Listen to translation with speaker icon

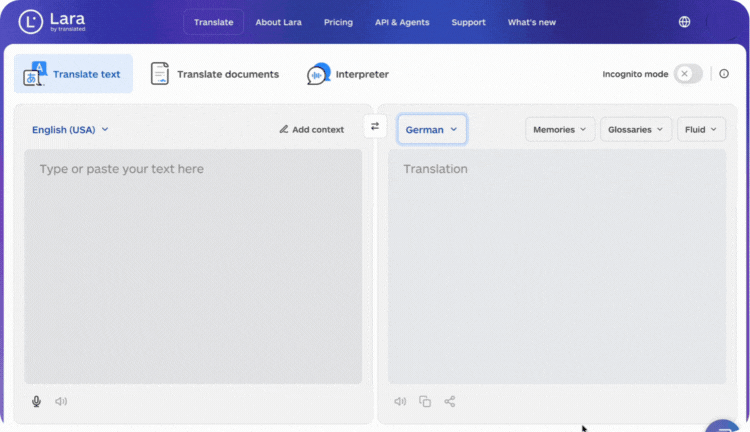tap(400, 401)
